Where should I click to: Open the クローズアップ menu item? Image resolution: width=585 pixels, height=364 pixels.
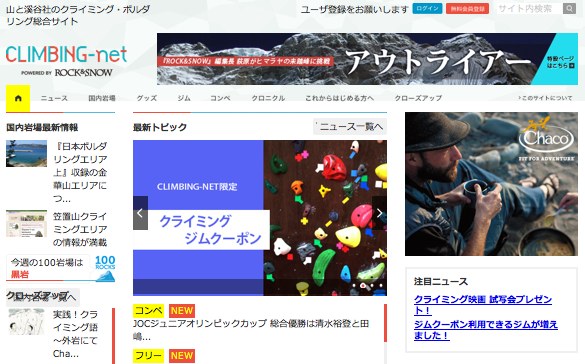[418, 98]
